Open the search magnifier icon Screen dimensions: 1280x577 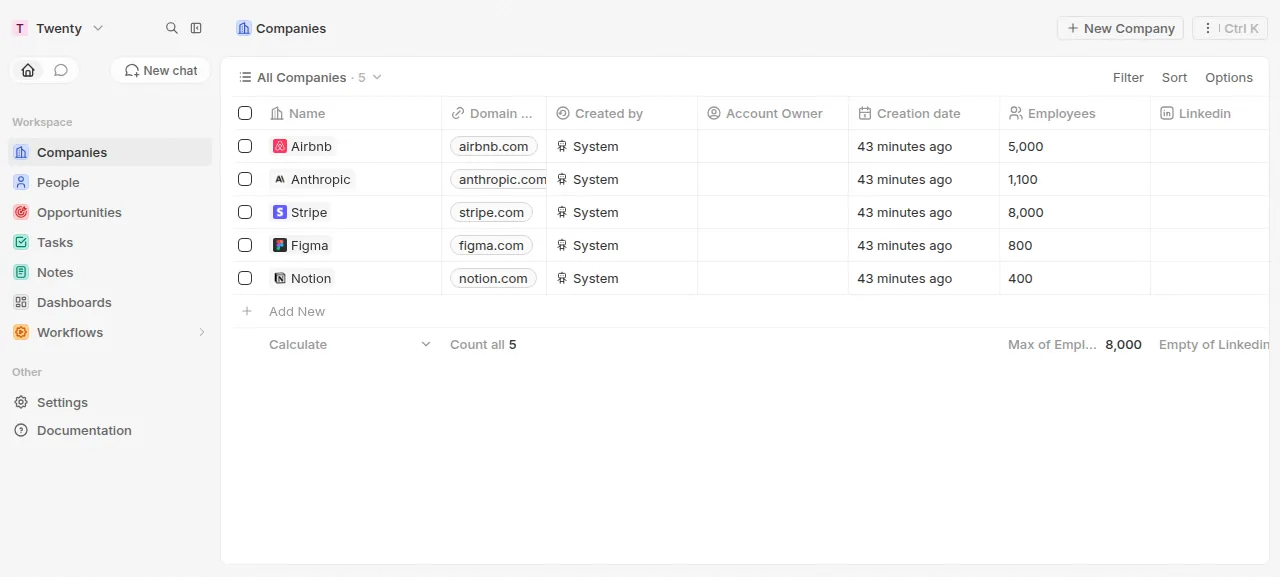tap(172, 28)
